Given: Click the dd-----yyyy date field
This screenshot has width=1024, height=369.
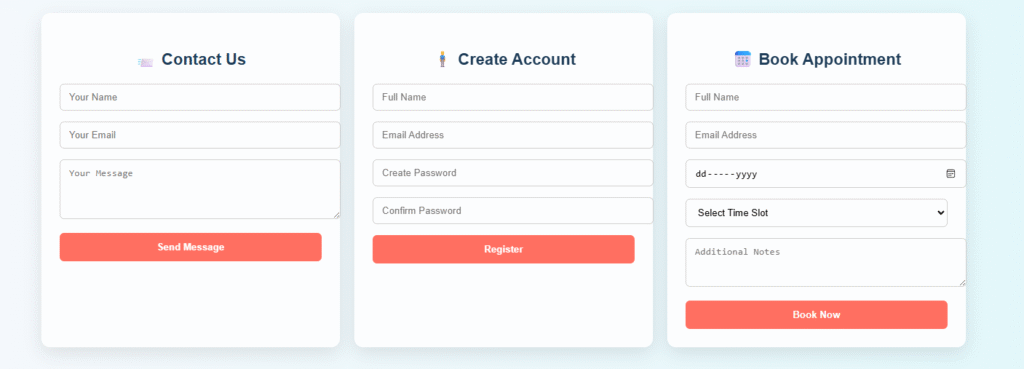Looking at the screenshot, I should (825, 174).
